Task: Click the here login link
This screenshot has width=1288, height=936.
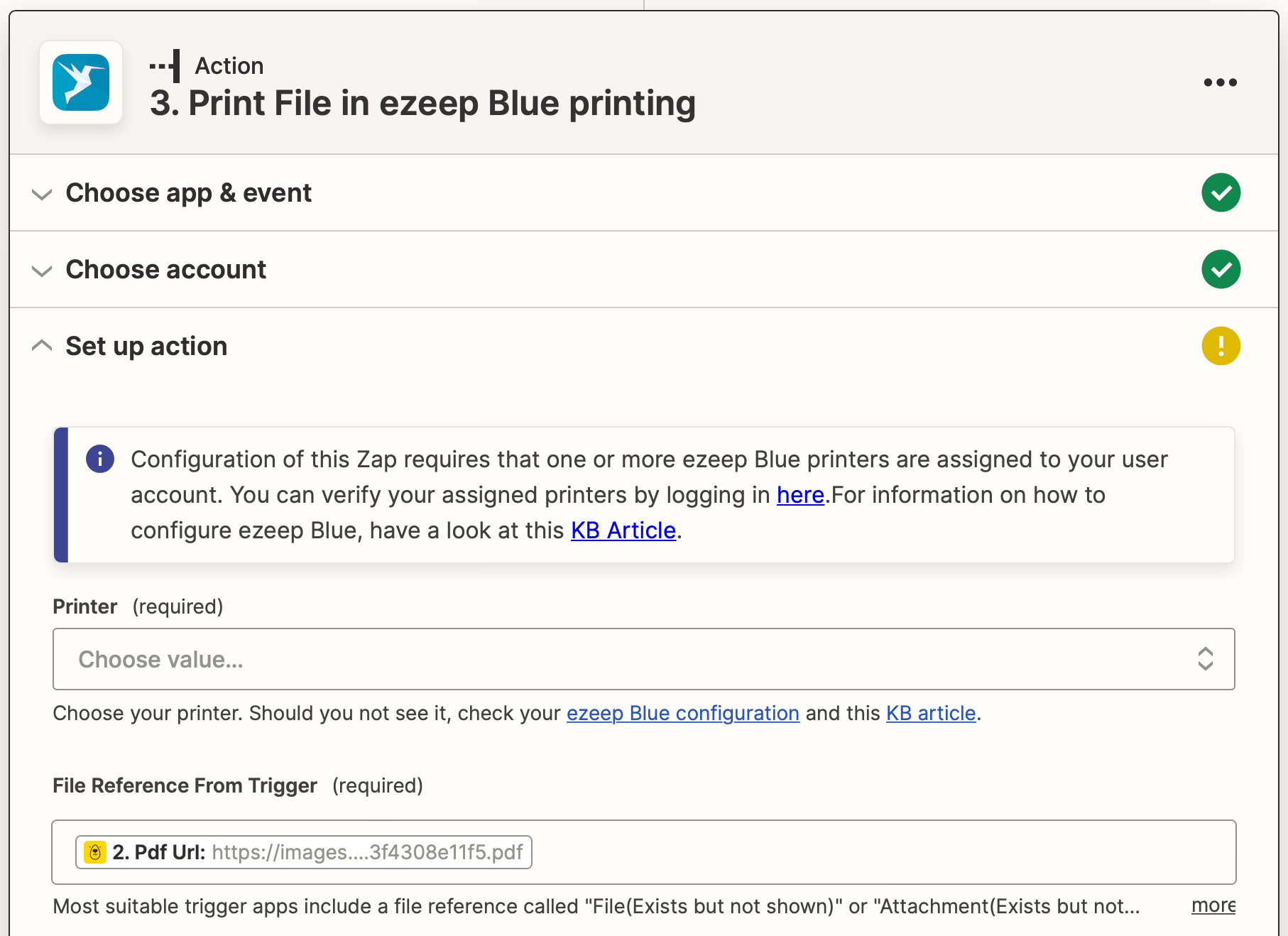Action: (800, 495)
